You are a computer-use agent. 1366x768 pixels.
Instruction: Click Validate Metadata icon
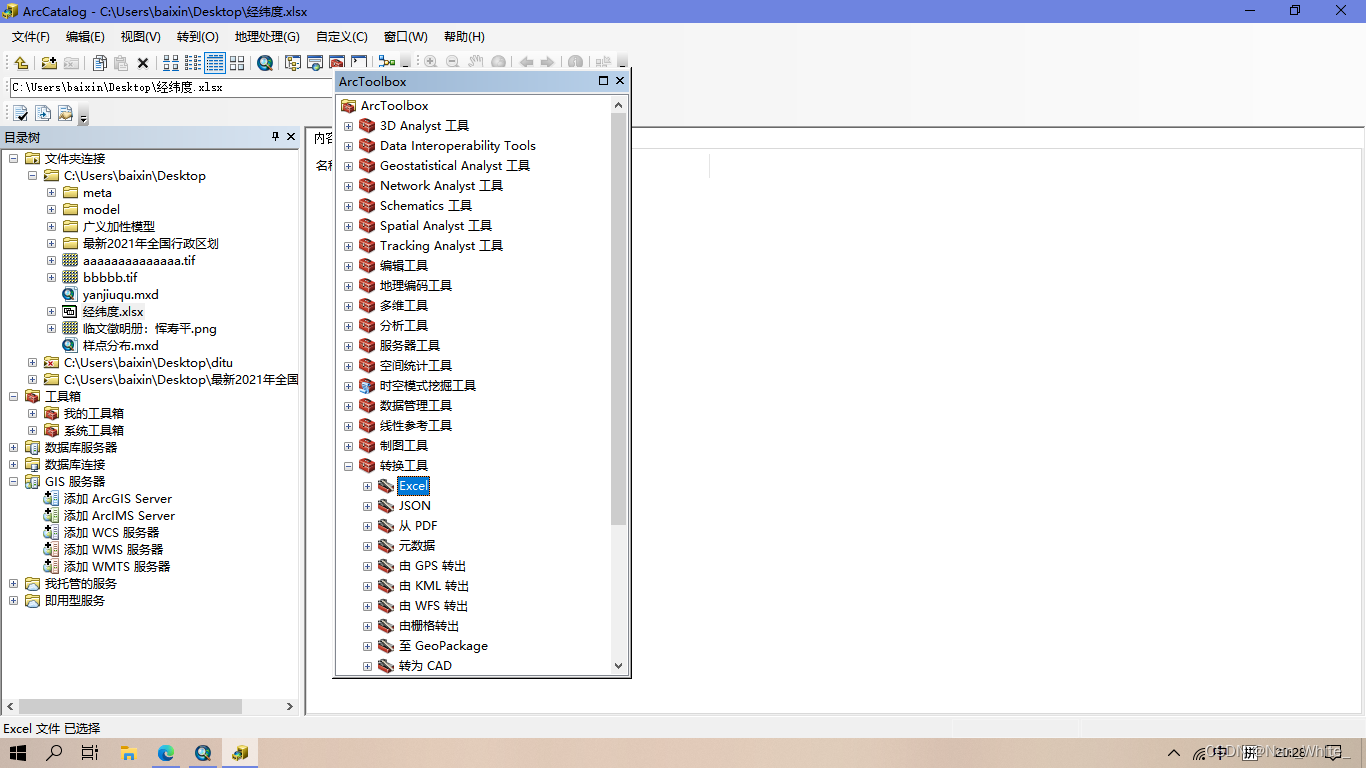20,113
